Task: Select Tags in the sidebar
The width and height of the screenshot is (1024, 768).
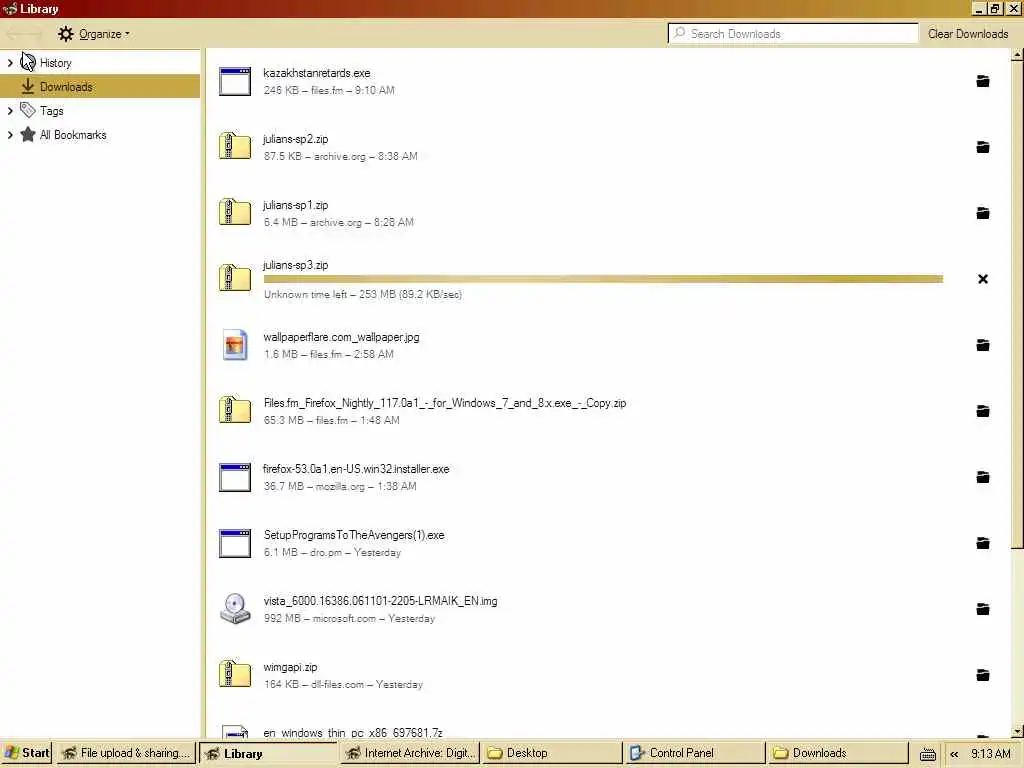Action: pos(100,110)
